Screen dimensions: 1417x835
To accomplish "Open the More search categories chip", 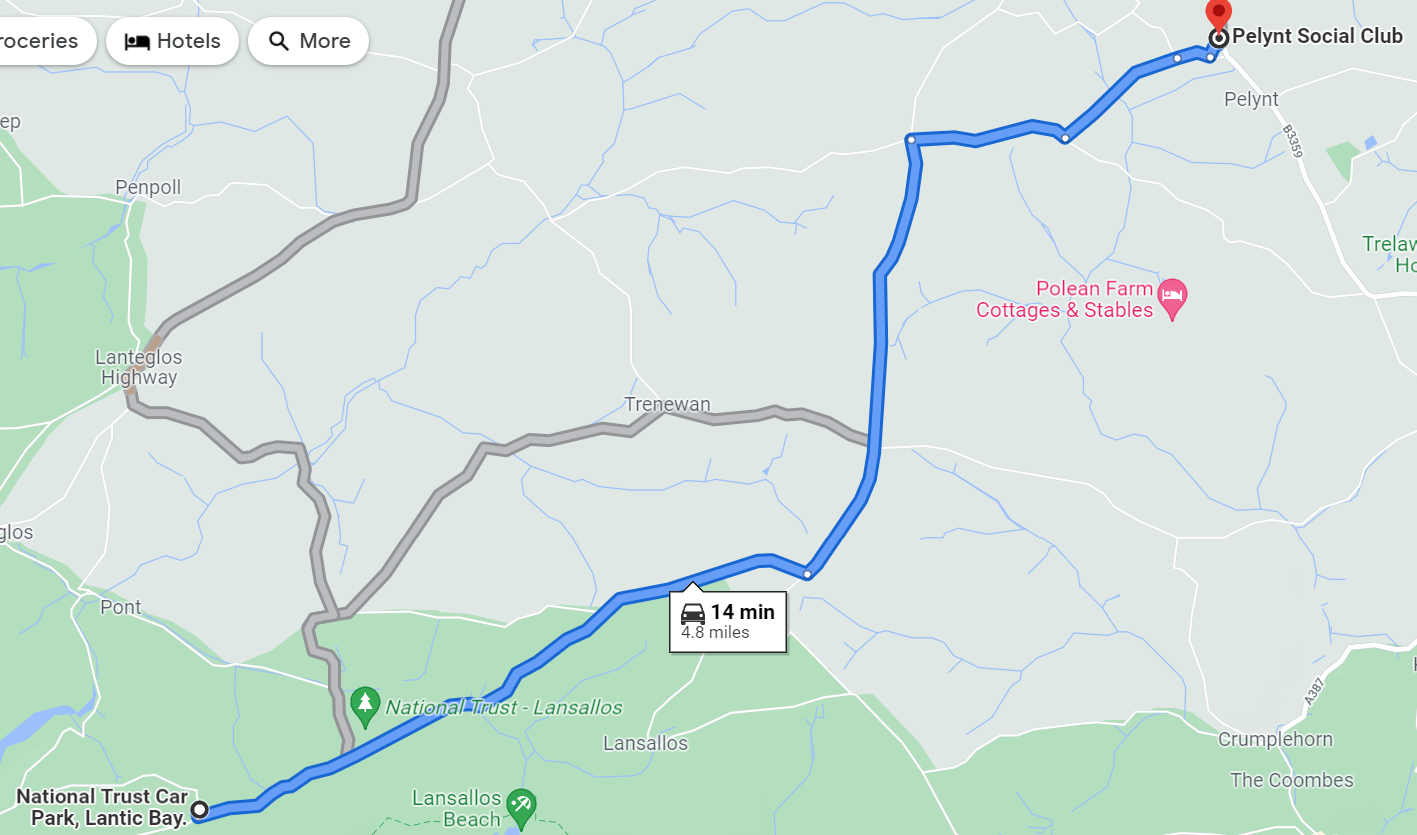I will click(x=308, y=41).
